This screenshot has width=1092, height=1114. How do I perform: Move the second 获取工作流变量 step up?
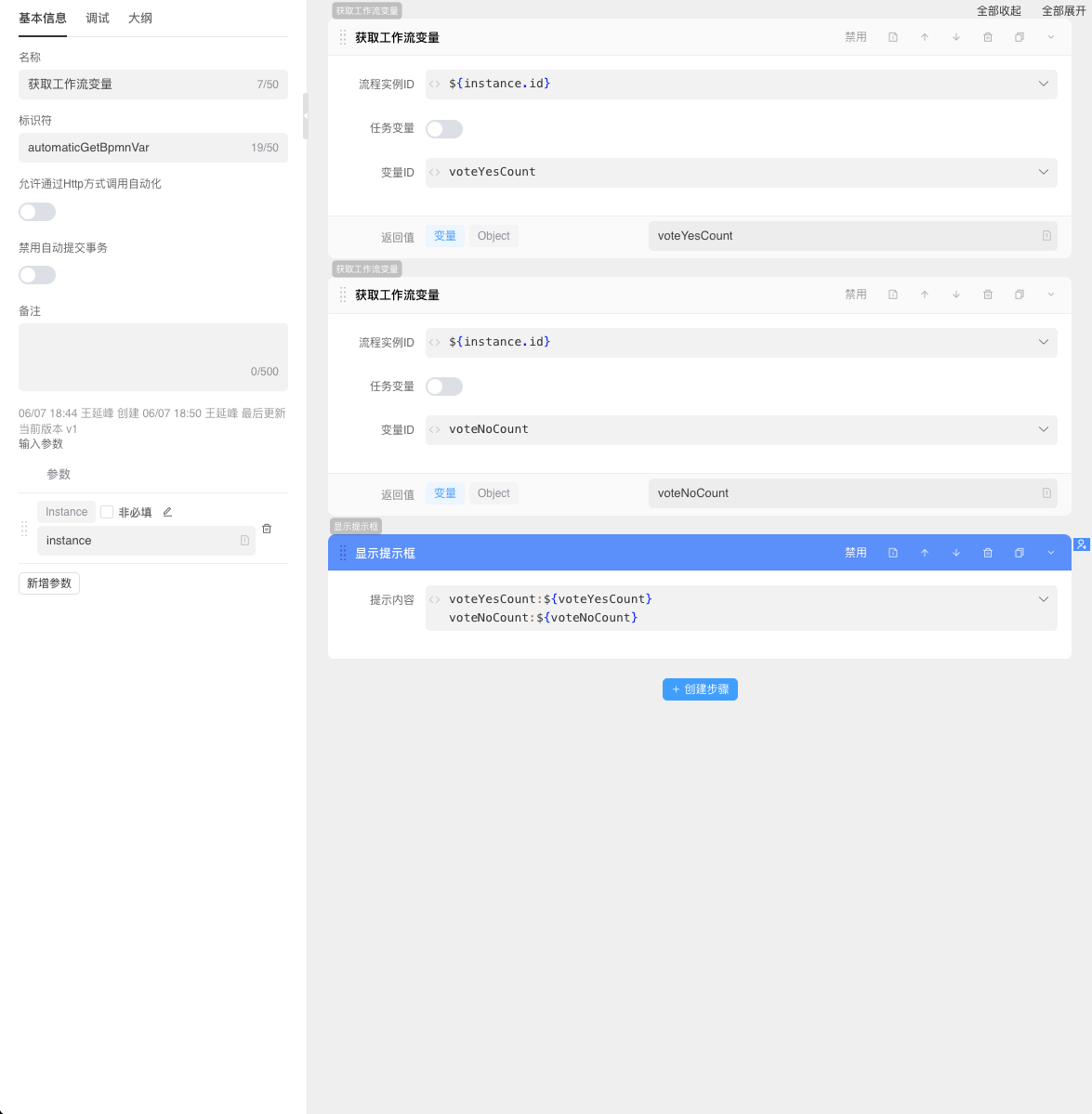[x=925, y=295]
